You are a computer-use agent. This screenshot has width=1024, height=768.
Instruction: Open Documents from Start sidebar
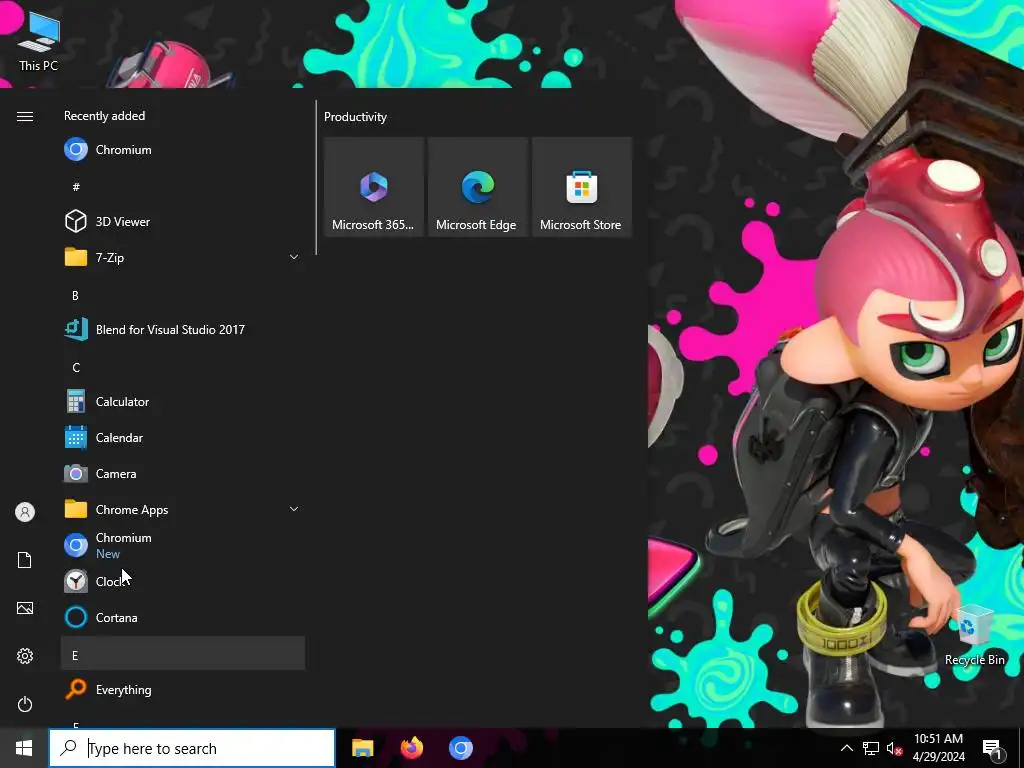tap(25, 560)
